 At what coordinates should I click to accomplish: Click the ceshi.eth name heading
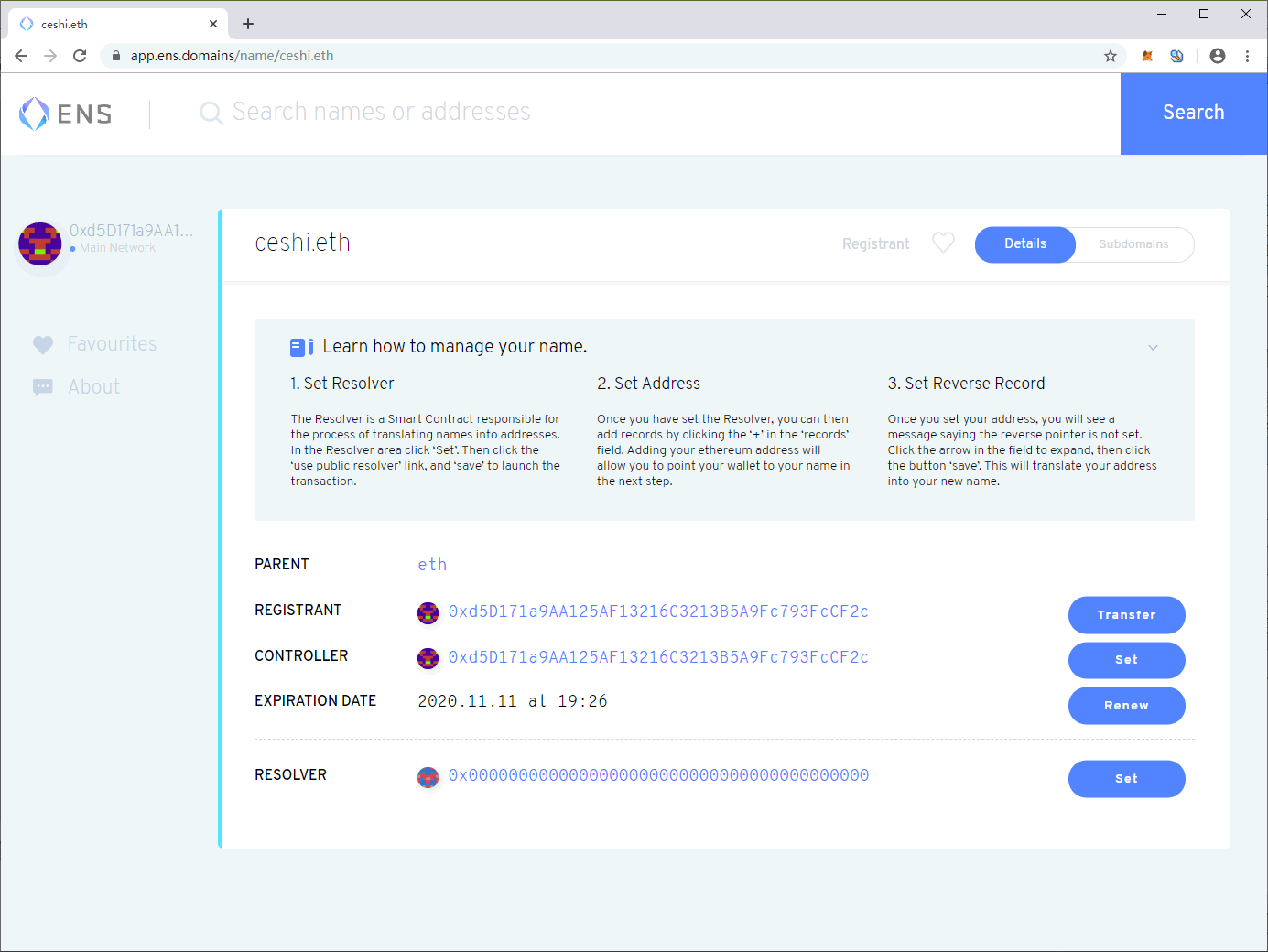tap(302, 243)
